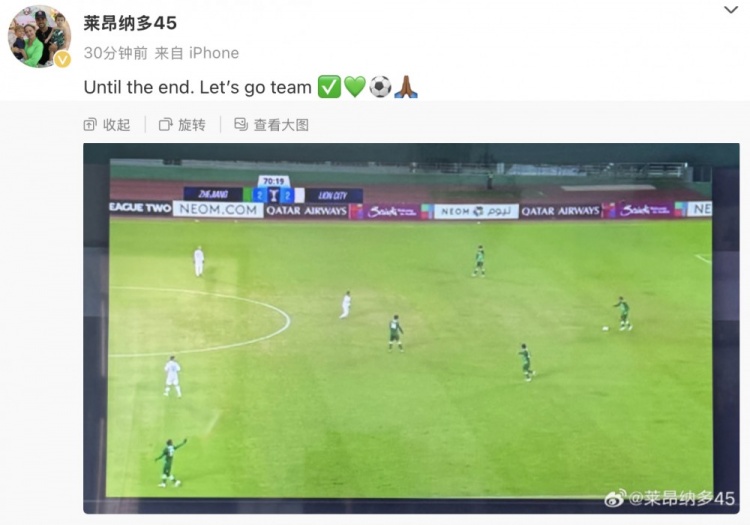Open the 莱昂纳多45 username link
Screen dimensions: 750x525
[130, 23]
